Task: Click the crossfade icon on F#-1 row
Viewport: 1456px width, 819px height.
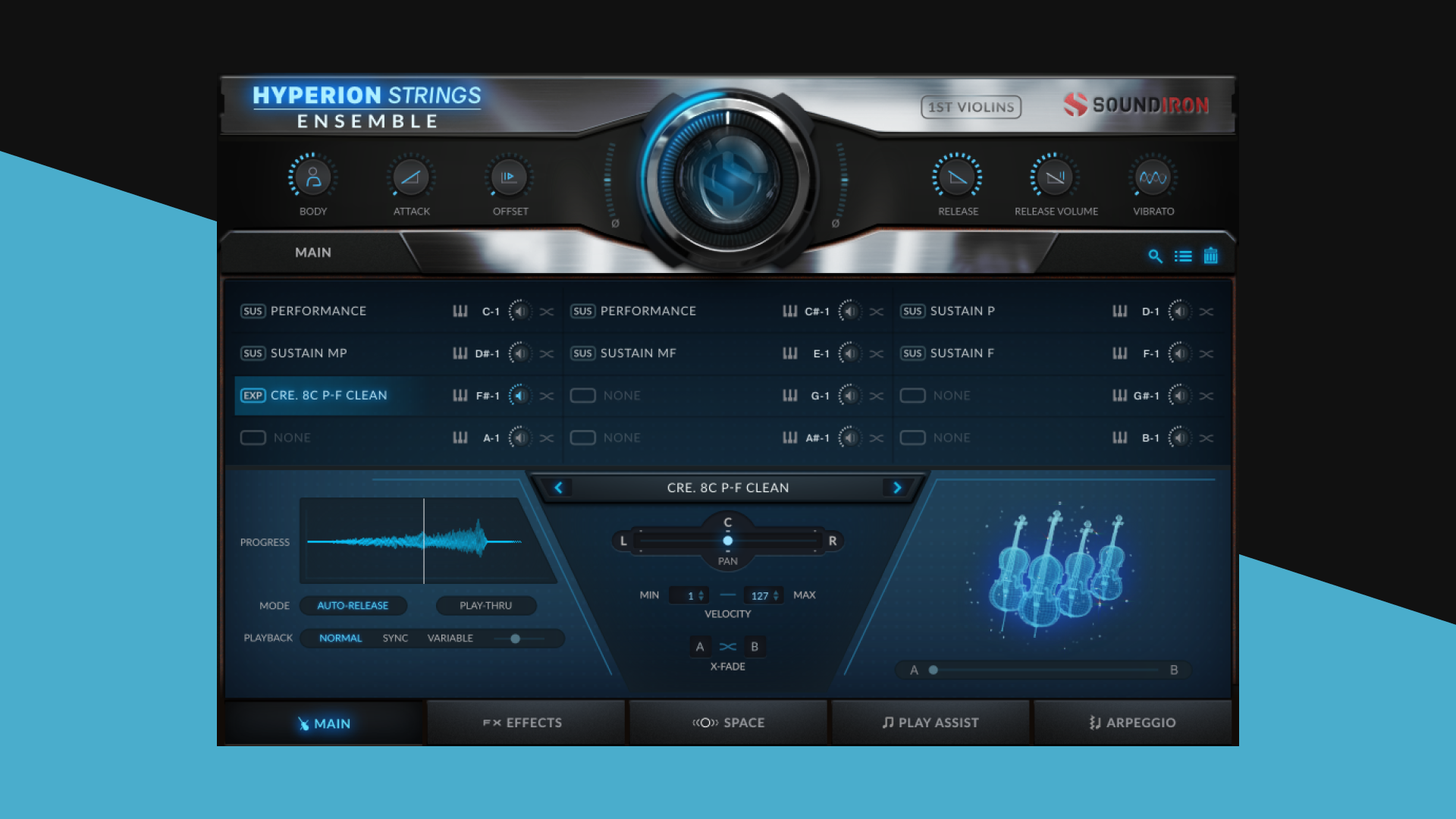Action: click(x=547, y=396)
